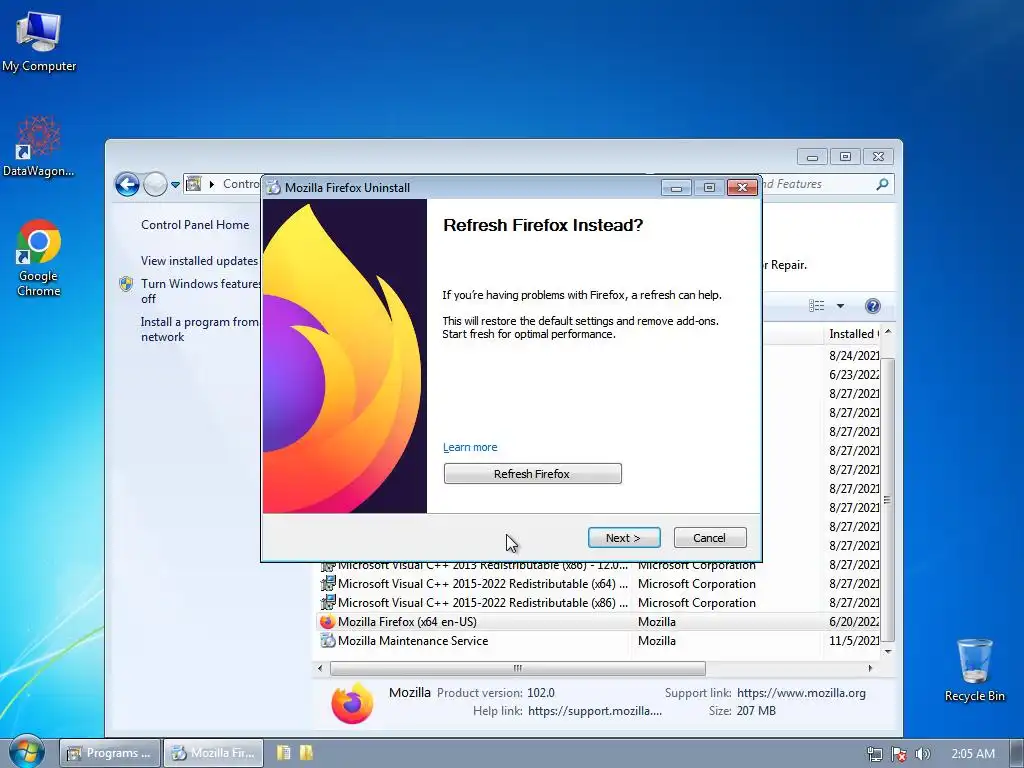
Task: Click Next in the uninstall wizard
Action: pyautogui.click(x=624, y=537)
